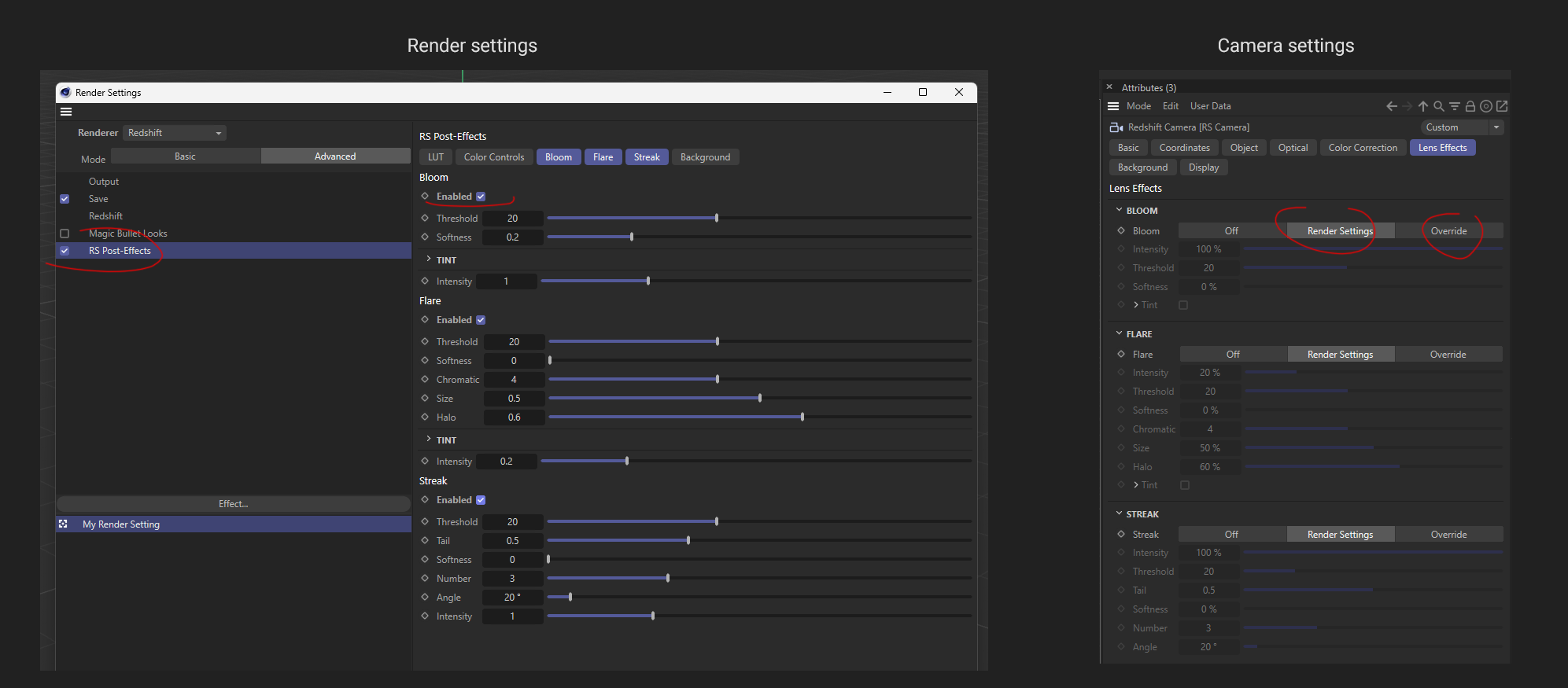Open search in Attributes panel
This screenshot has width=1568, height=688.
tap(1439, 106)
